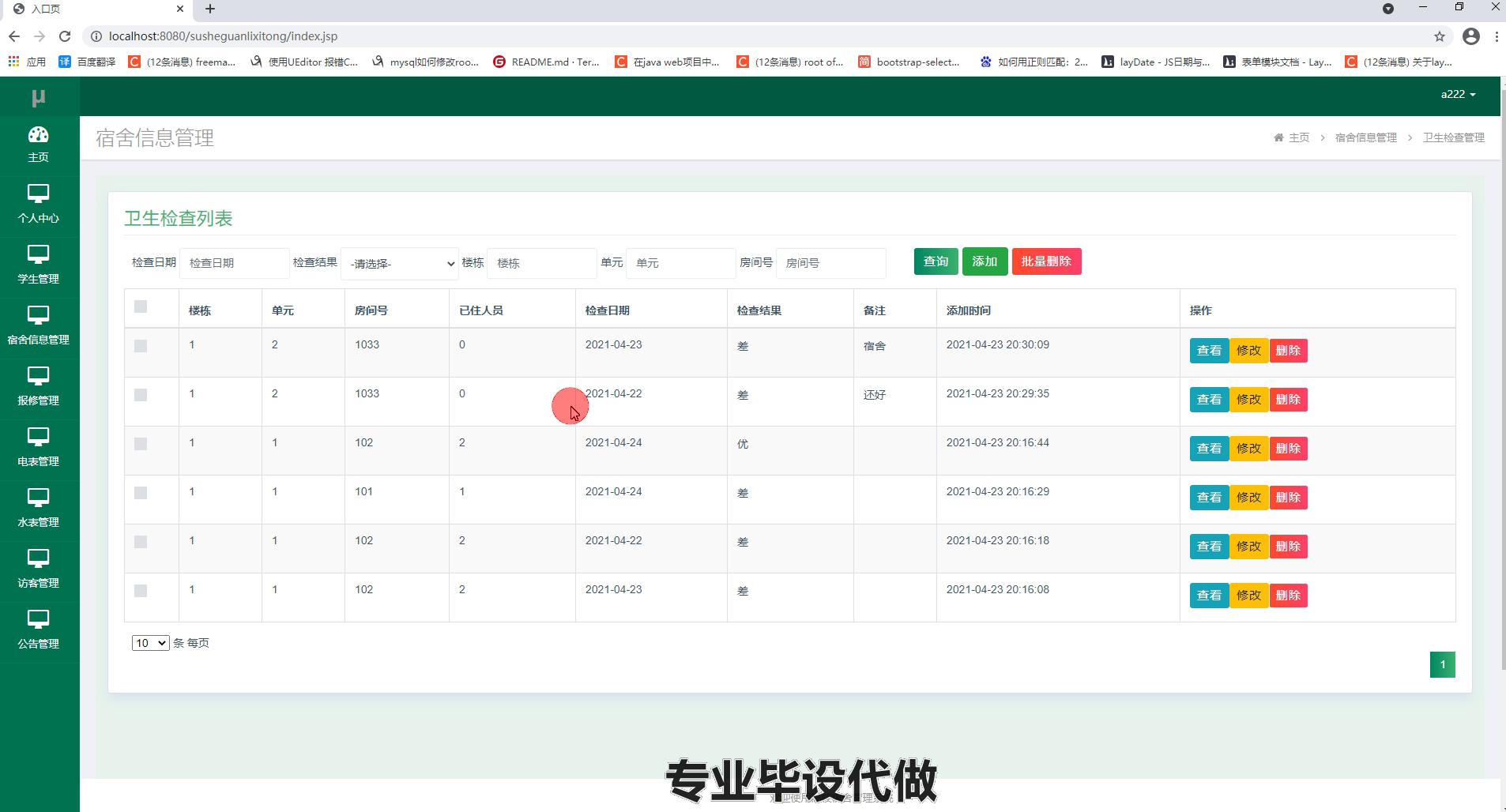Check the row with time 20:16:44
The width and height of the screenshot is (1506, 812).
tap(141, 444)
